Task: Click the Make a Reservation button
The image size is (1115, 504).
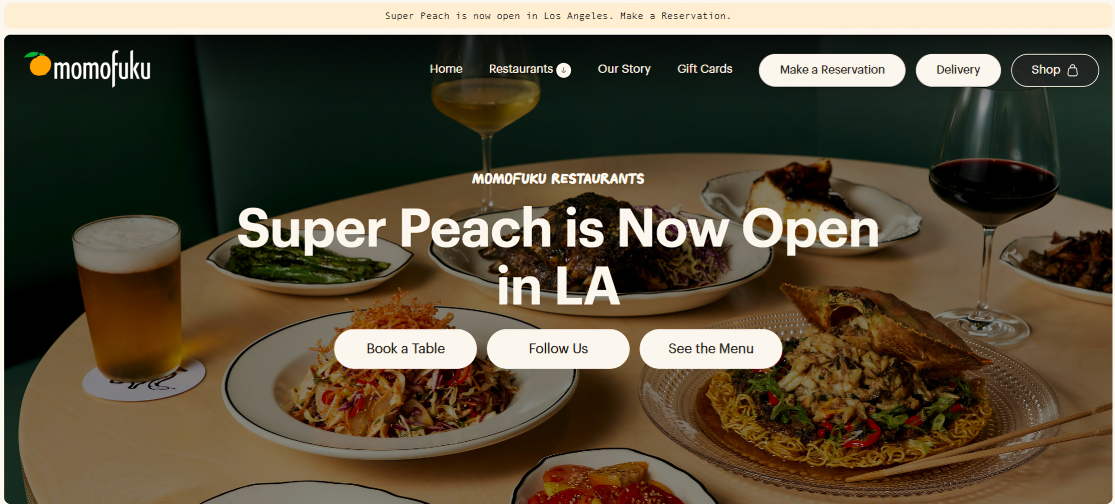Action: tap(832, 70)
